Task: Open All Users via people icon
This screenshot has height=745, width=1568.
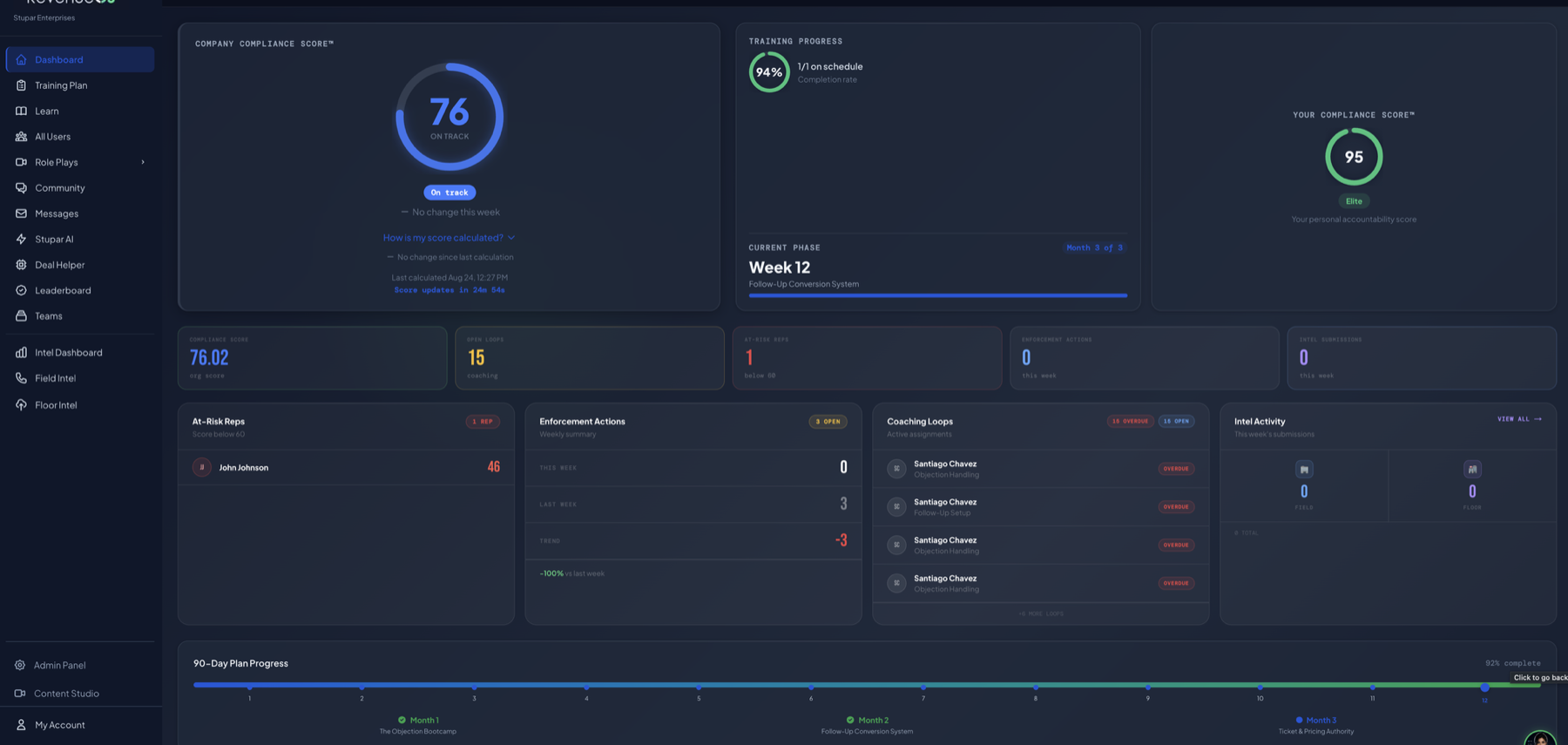Action: pyautogui.click(x=21, y=137)
